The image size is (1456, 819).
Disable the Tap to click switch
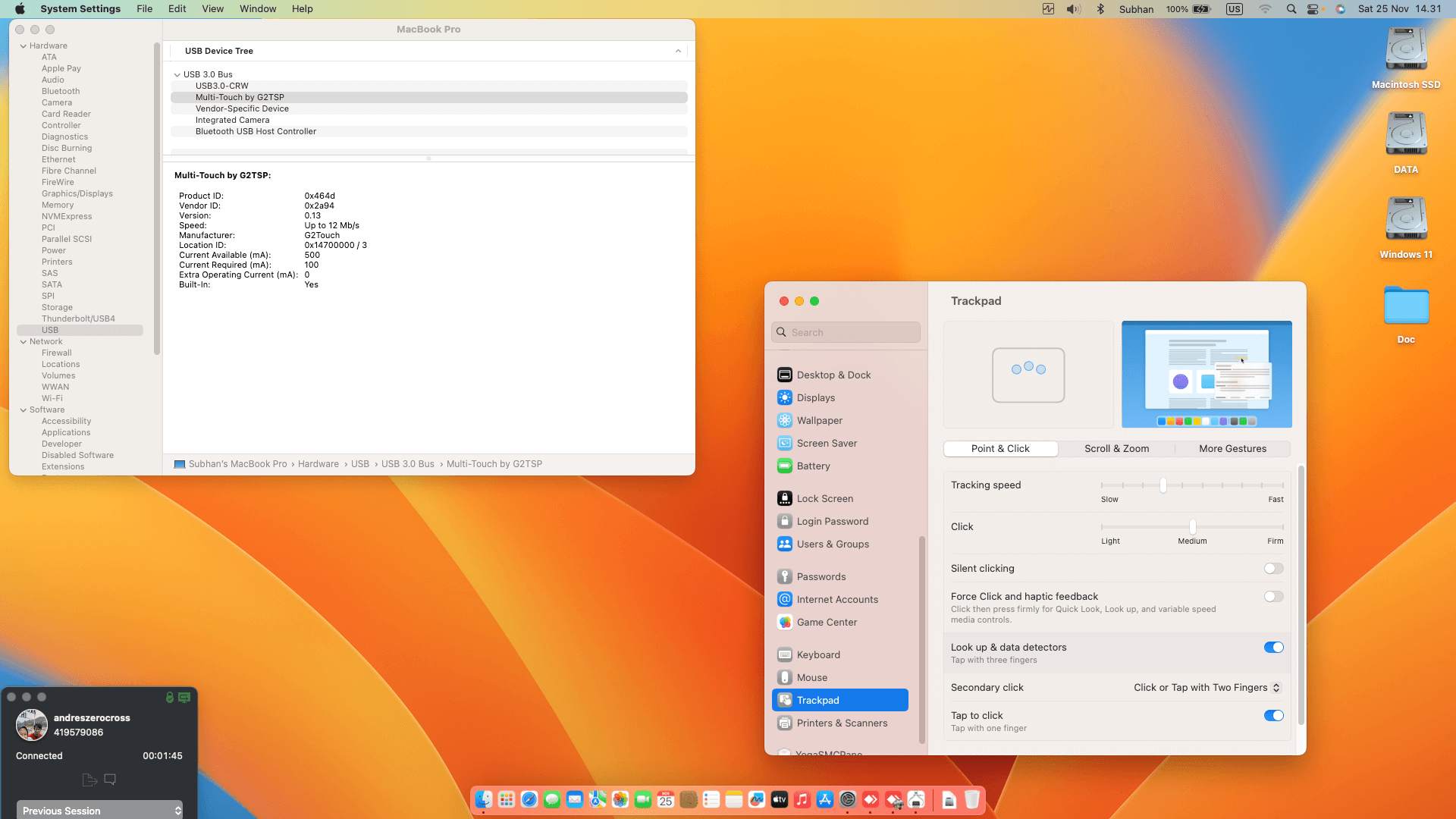pyautogui.click(x=1273, y=716)
